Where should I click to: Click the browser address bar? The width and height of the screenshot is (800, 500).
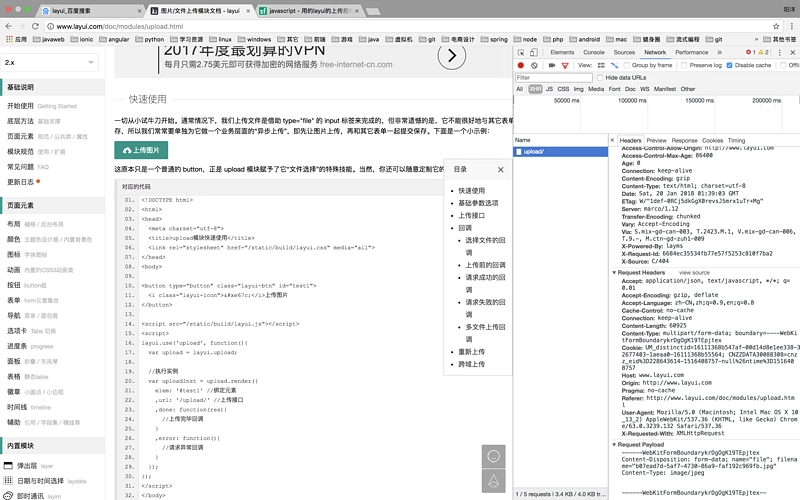pos(408,26)
